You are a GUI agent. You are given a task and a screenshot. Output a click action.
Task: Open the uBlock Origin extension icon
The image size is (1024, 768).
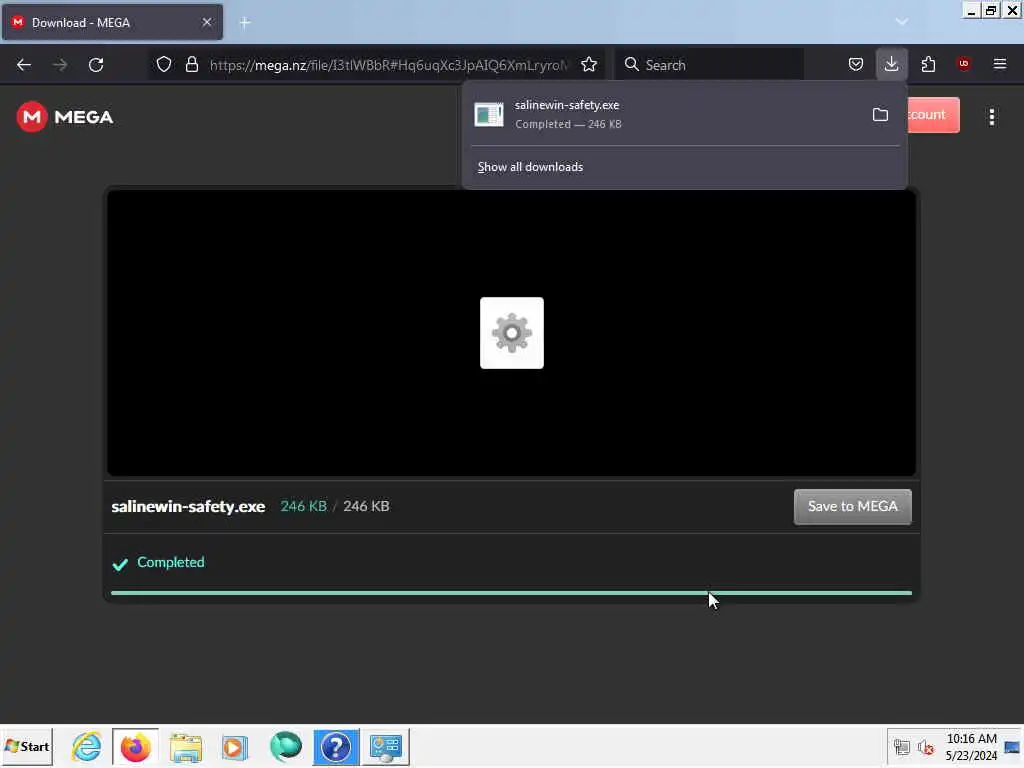coord(964,63)
